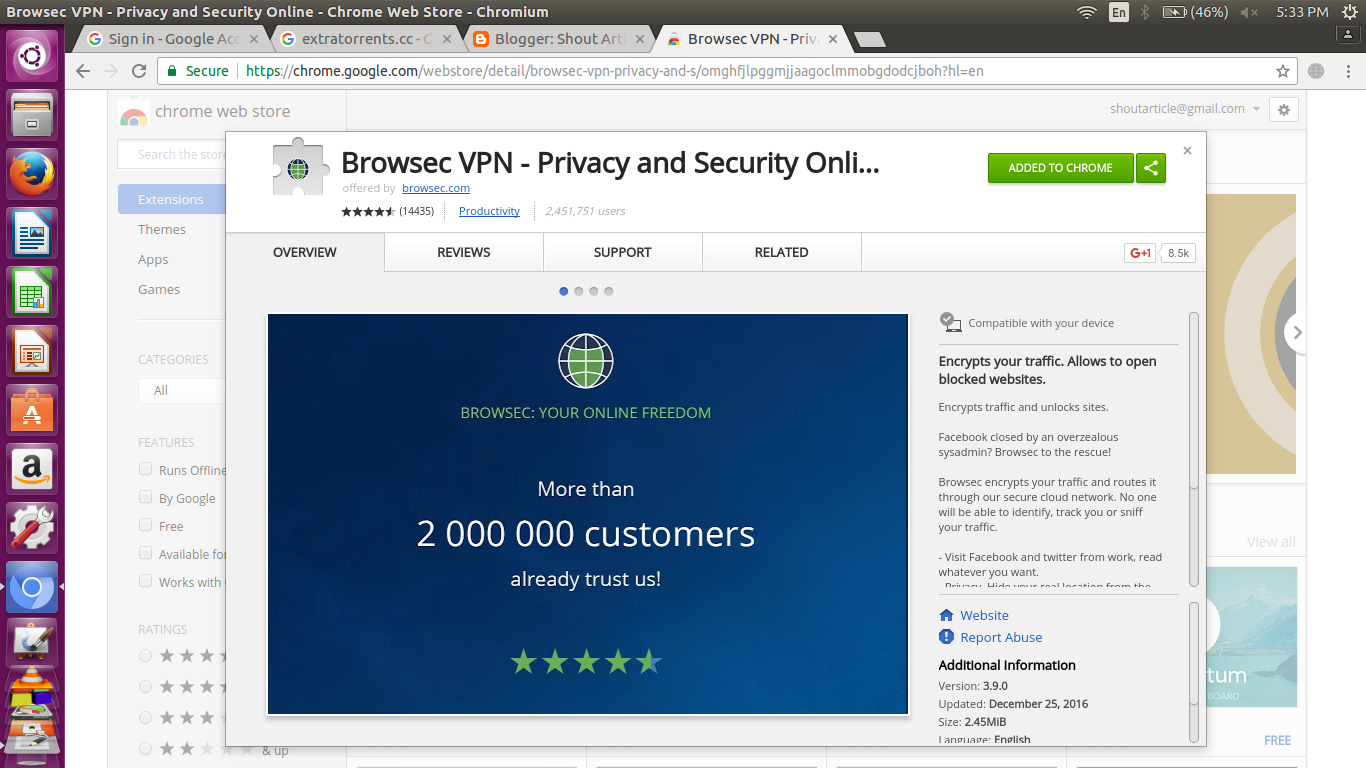
Task: Click the address bar URL
Action: [614, 71]
